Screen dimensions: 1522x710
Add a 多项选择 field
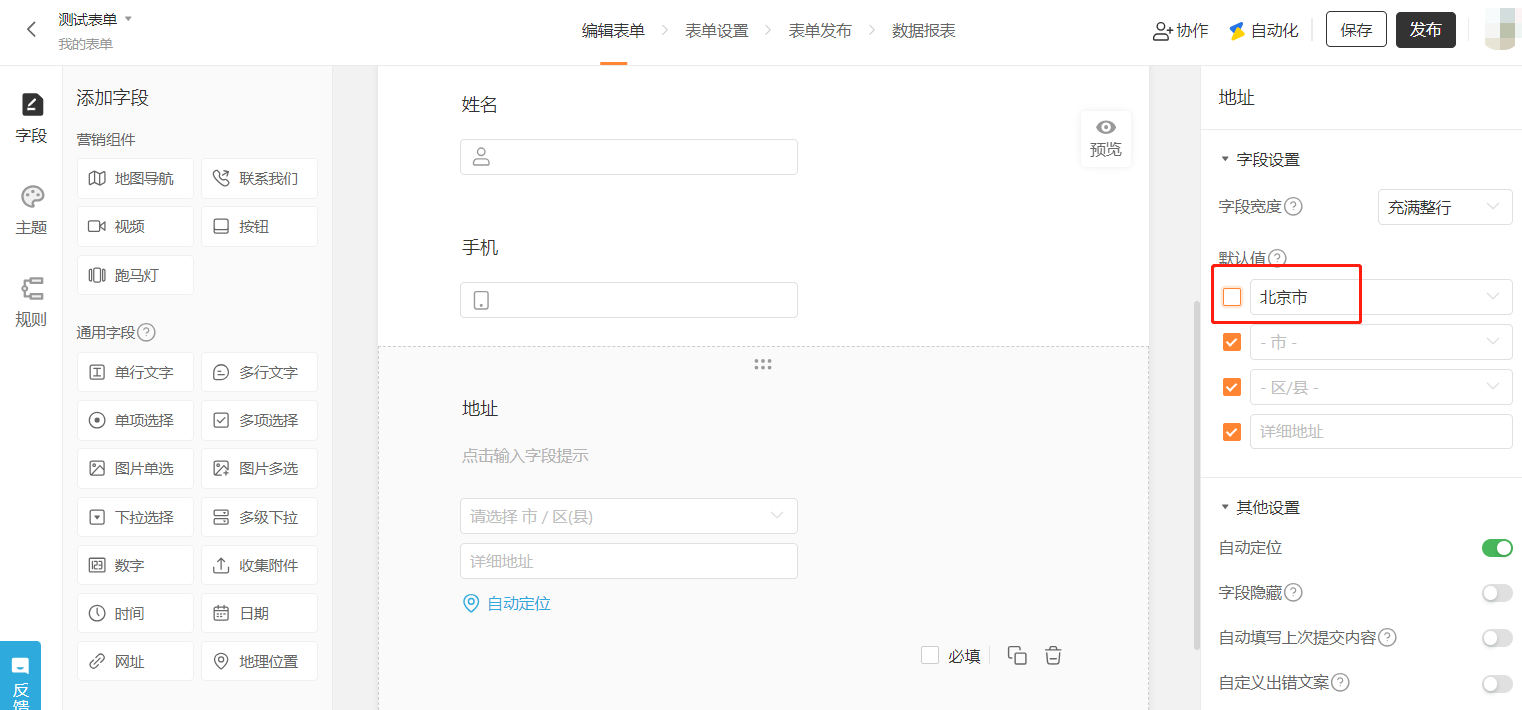[259, 420]
